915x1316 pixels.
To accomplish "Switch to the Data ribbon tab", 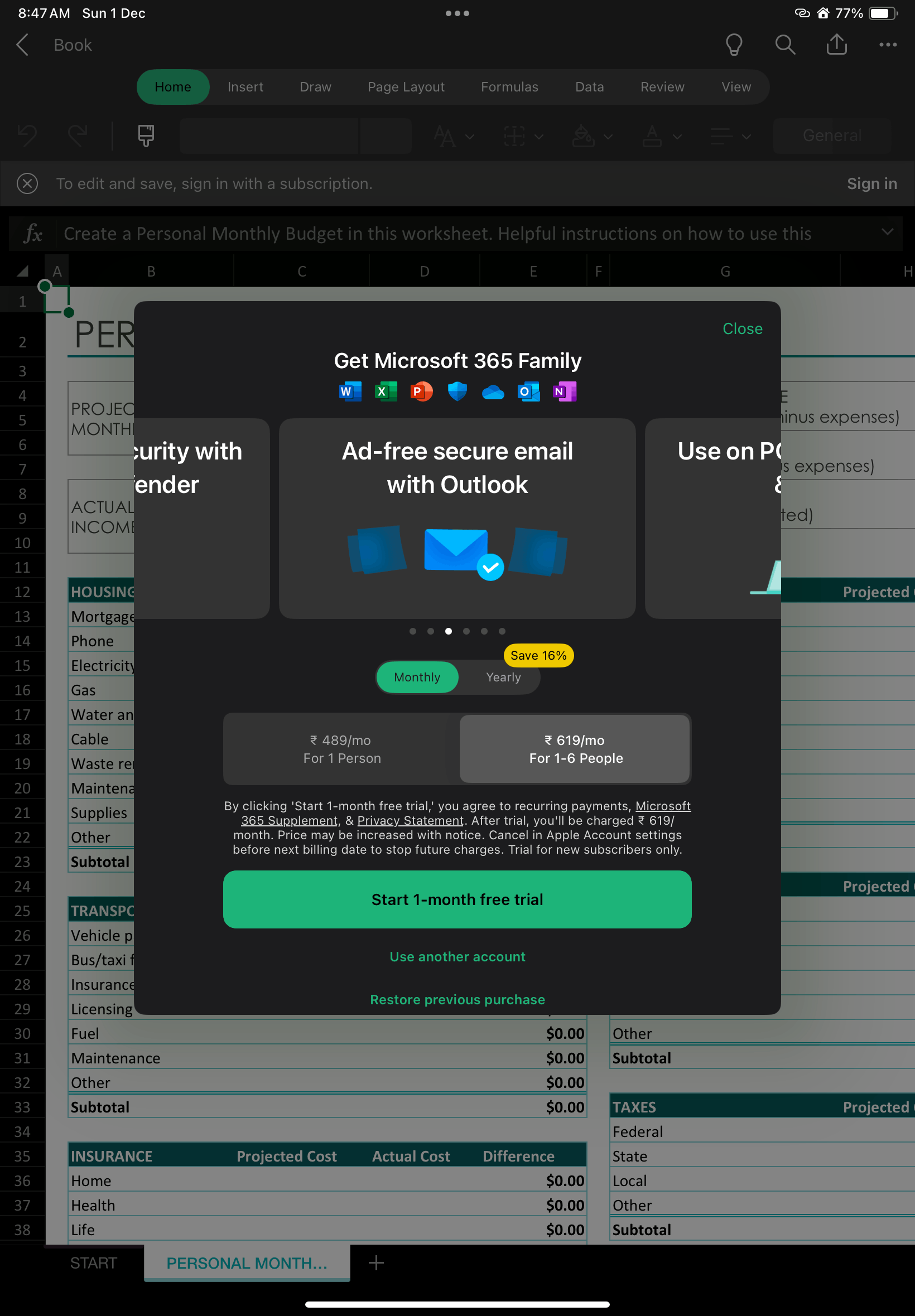I will pyautogui.click(x=589, y=86).
